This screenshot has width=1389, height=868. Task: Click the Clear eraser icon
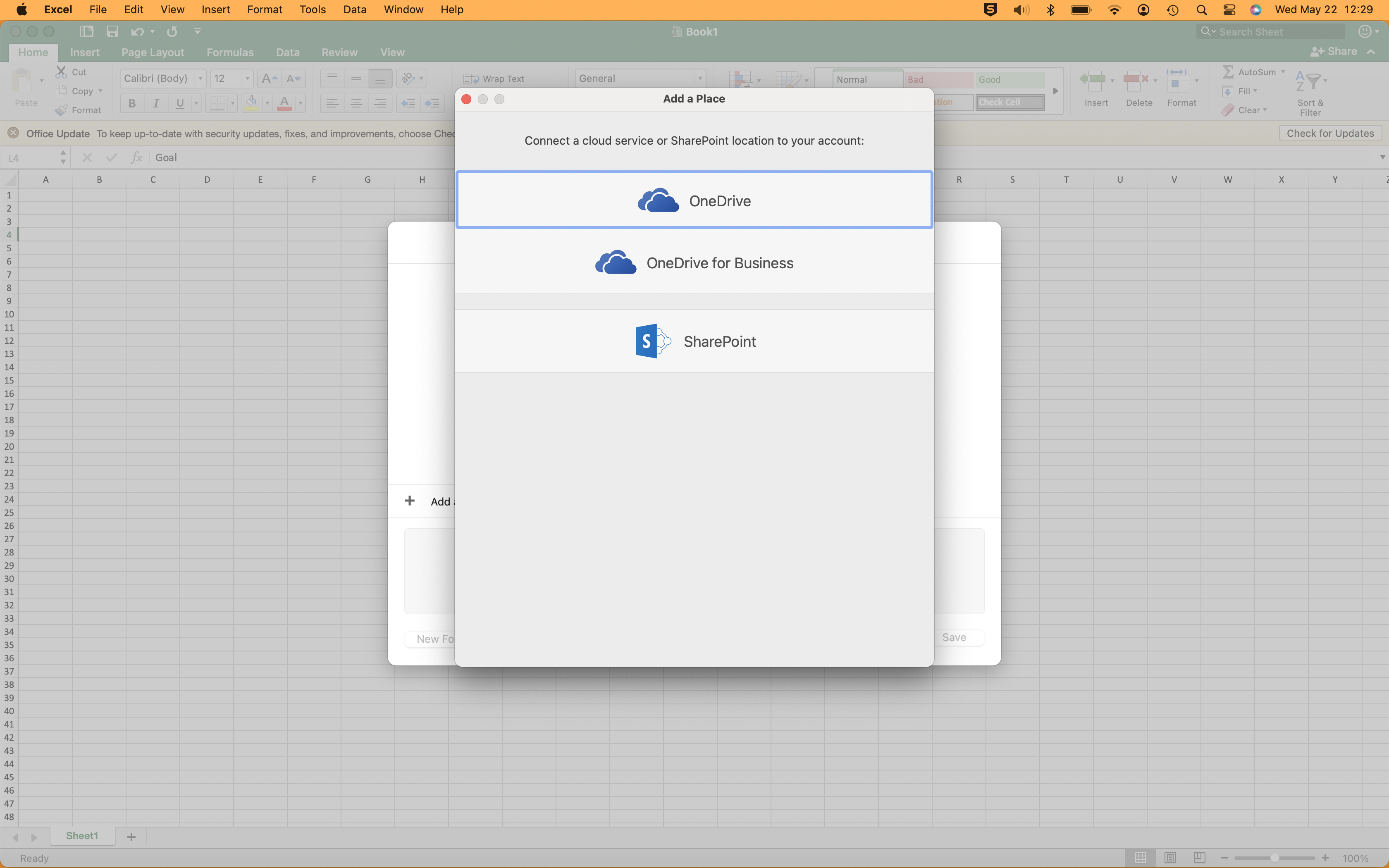pyautogui.click(x=1228, y=110)
